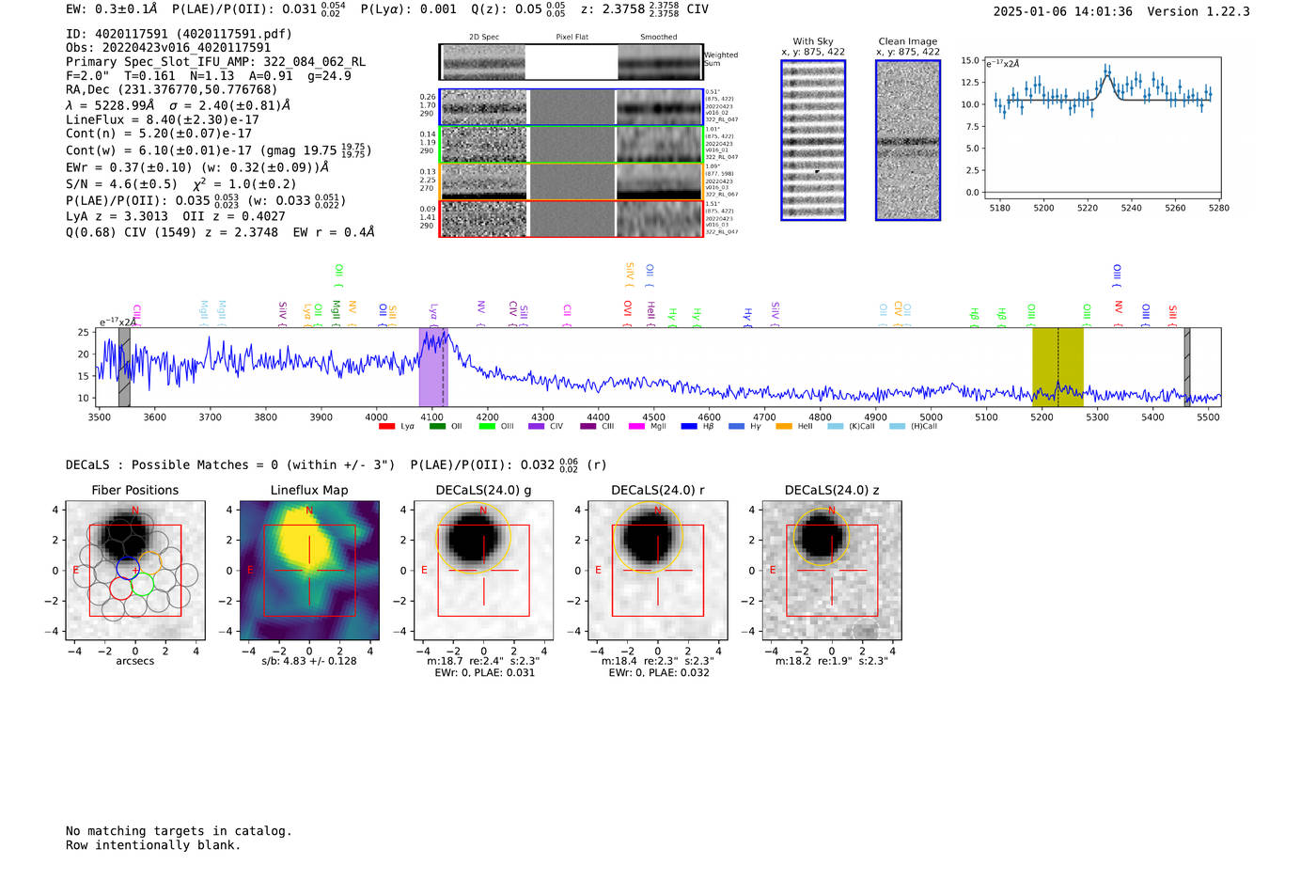
Task: Click the 'LyA z = 3.3013' redshift line
Action: (x=117, y=216)
